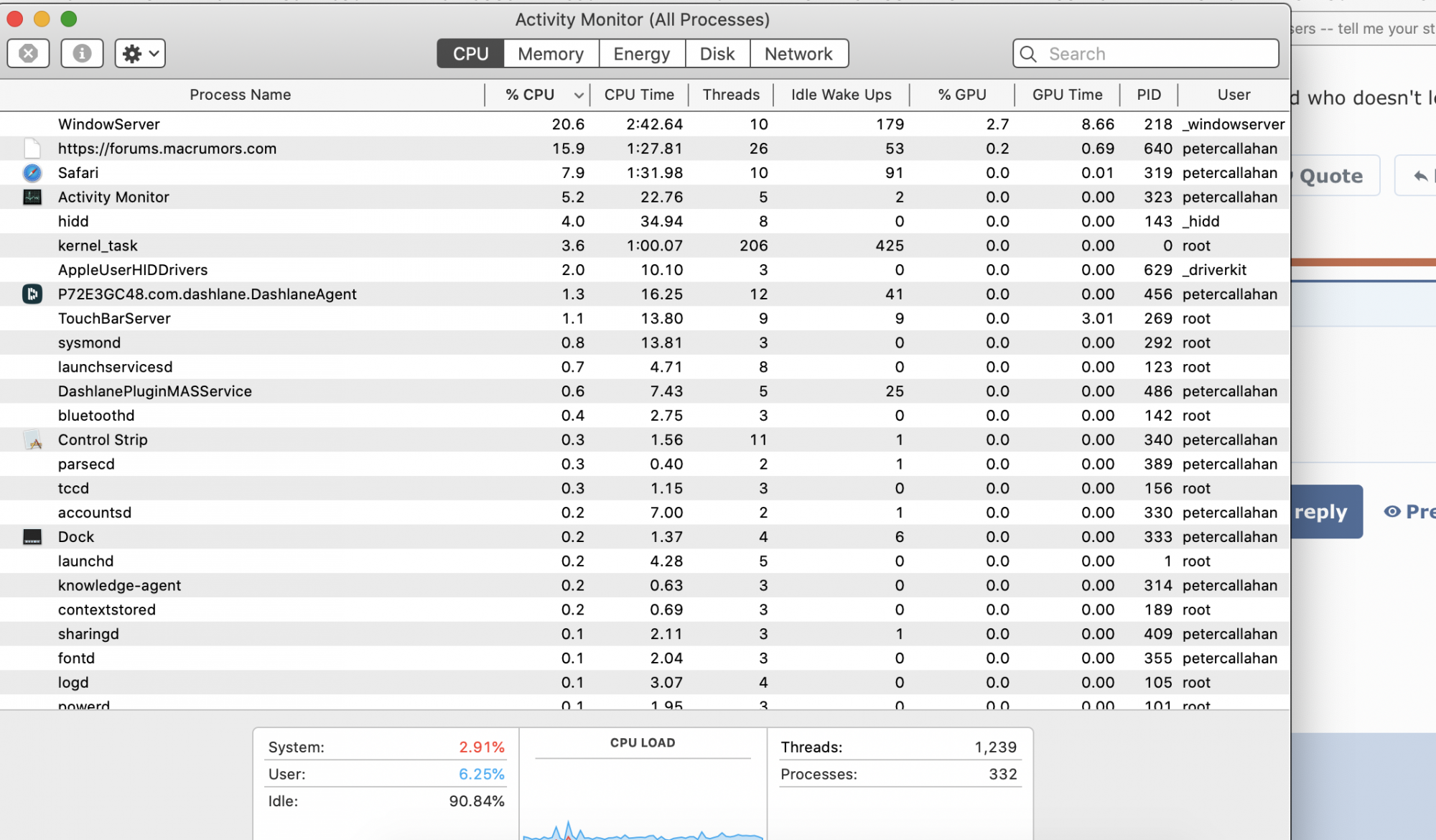Select the parsecd process

(x=645, y=465)
